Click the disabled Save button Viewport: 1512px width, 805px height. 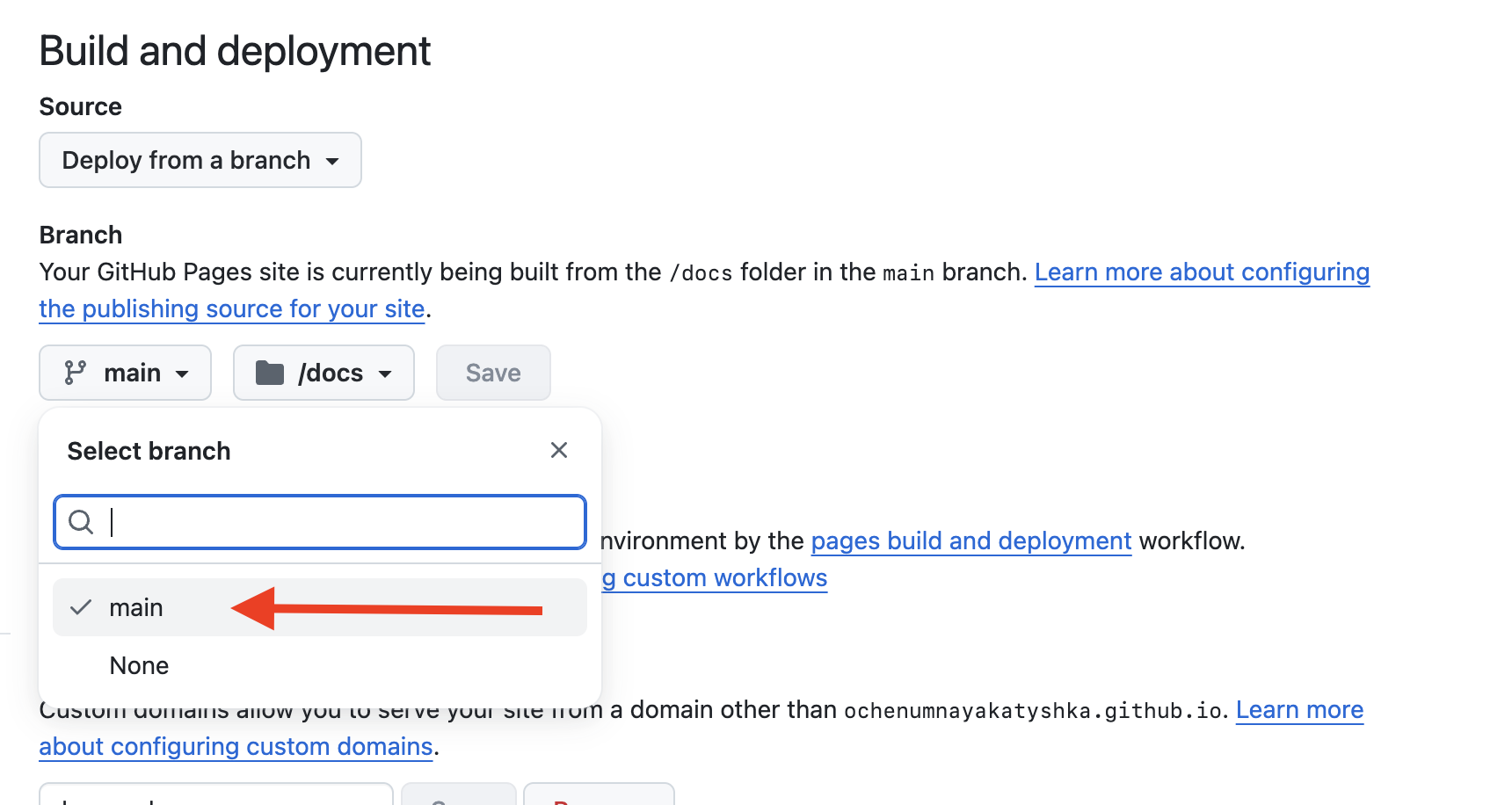[x=493, y=373]
